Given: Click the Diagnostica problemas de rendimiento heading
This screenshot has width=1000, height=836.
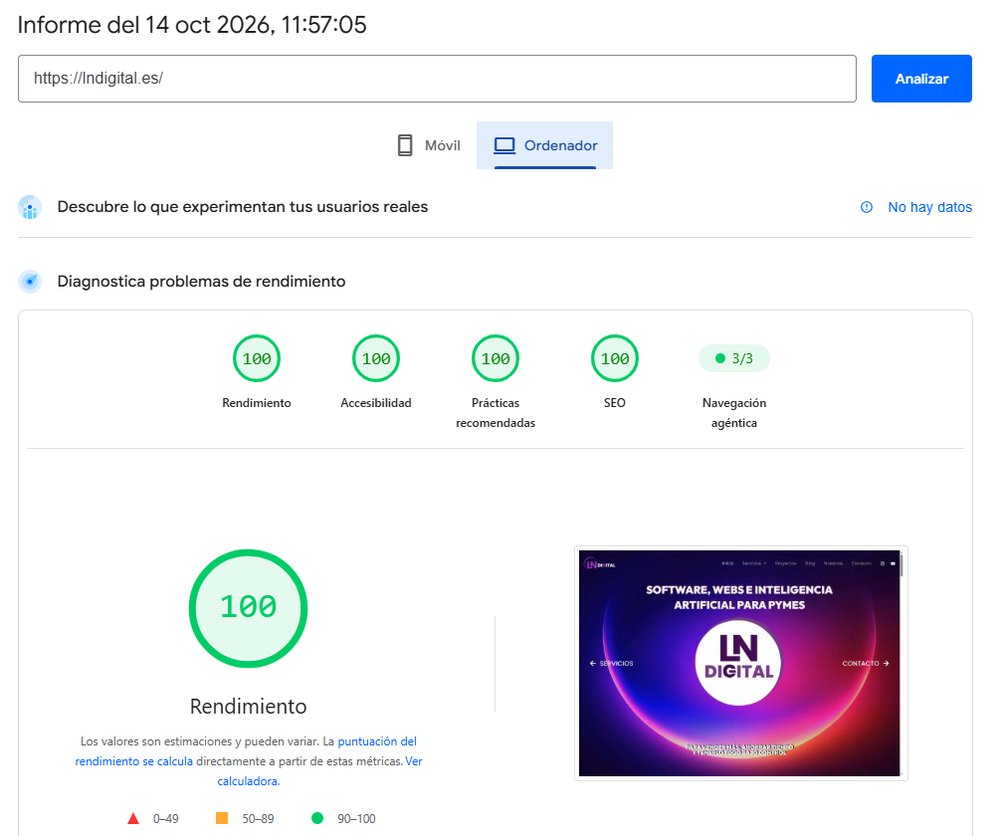Looking at the screenshot, I should coord(202,281).
